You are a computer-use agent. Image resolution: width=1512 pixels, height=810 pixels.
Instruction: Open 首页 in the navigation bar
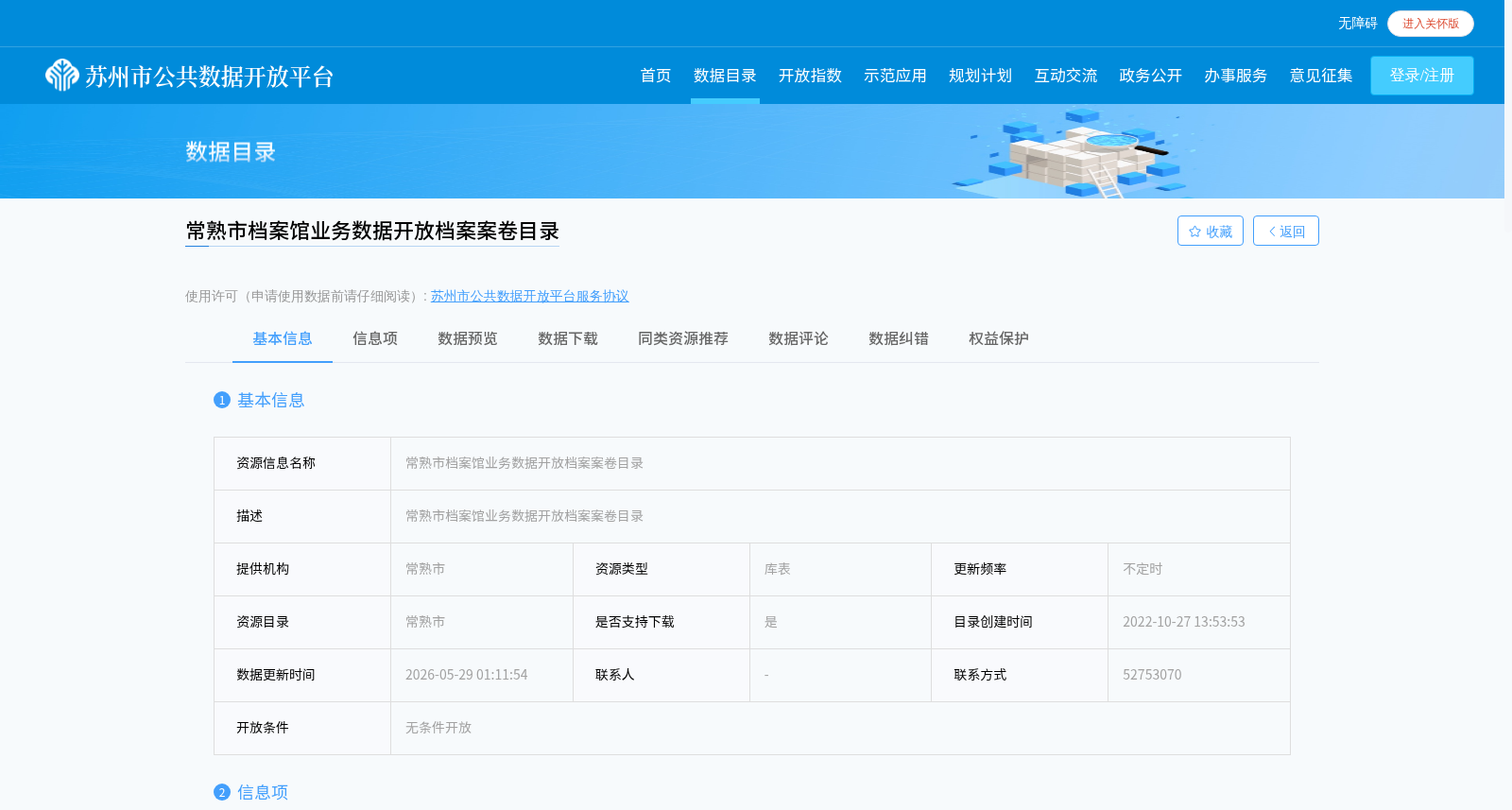click(x=655, y=76)
